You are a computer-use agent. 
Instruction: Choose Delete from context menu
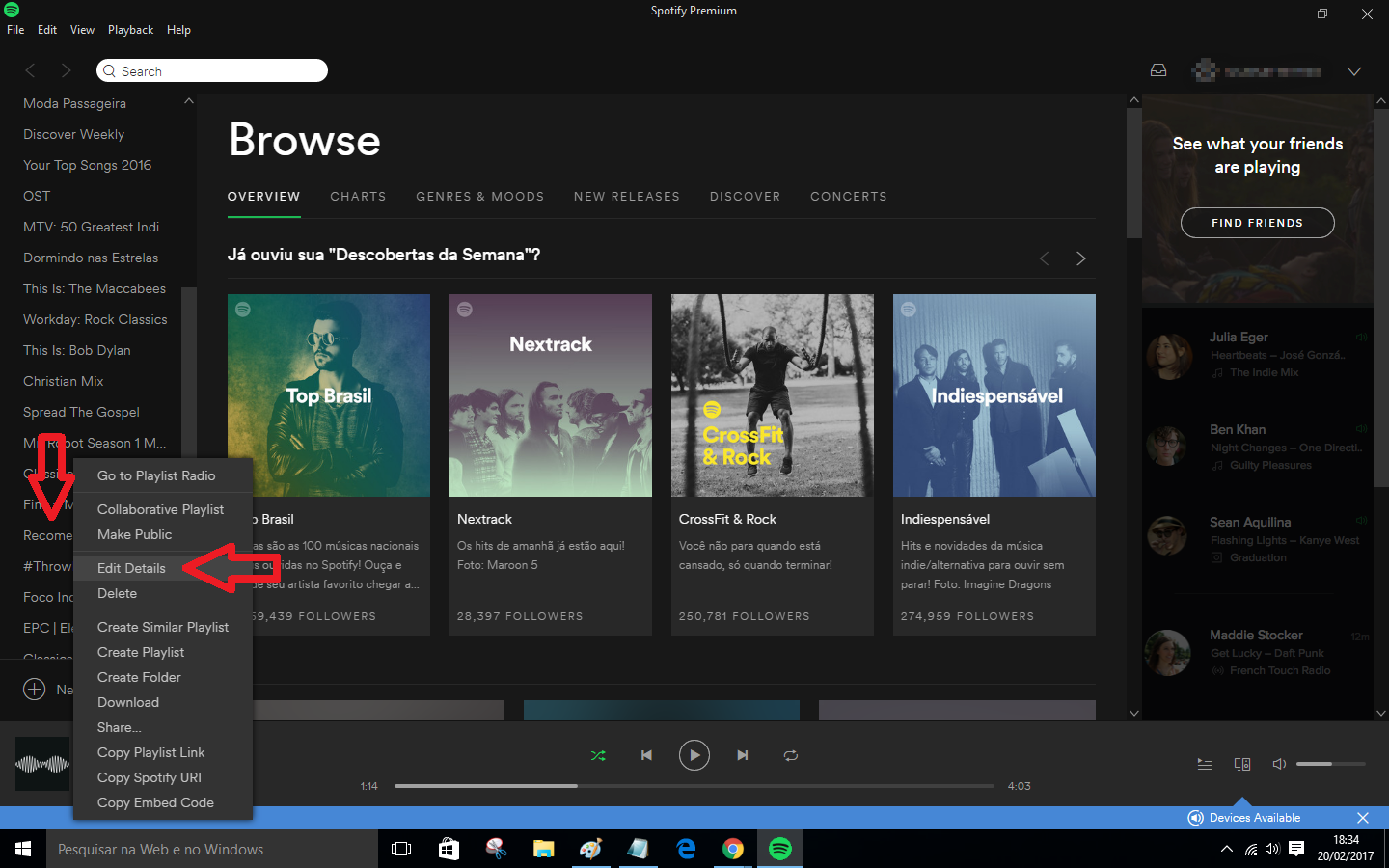tap(163, 593)
